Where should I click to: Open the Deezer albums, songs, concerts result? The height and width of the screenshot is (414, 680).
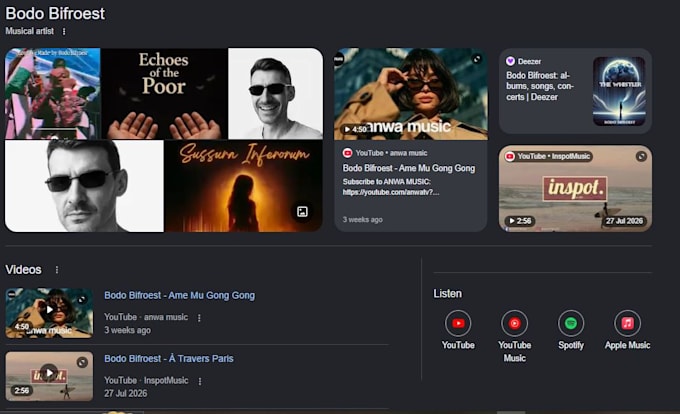pyautogui.click(x=539, y=86)
